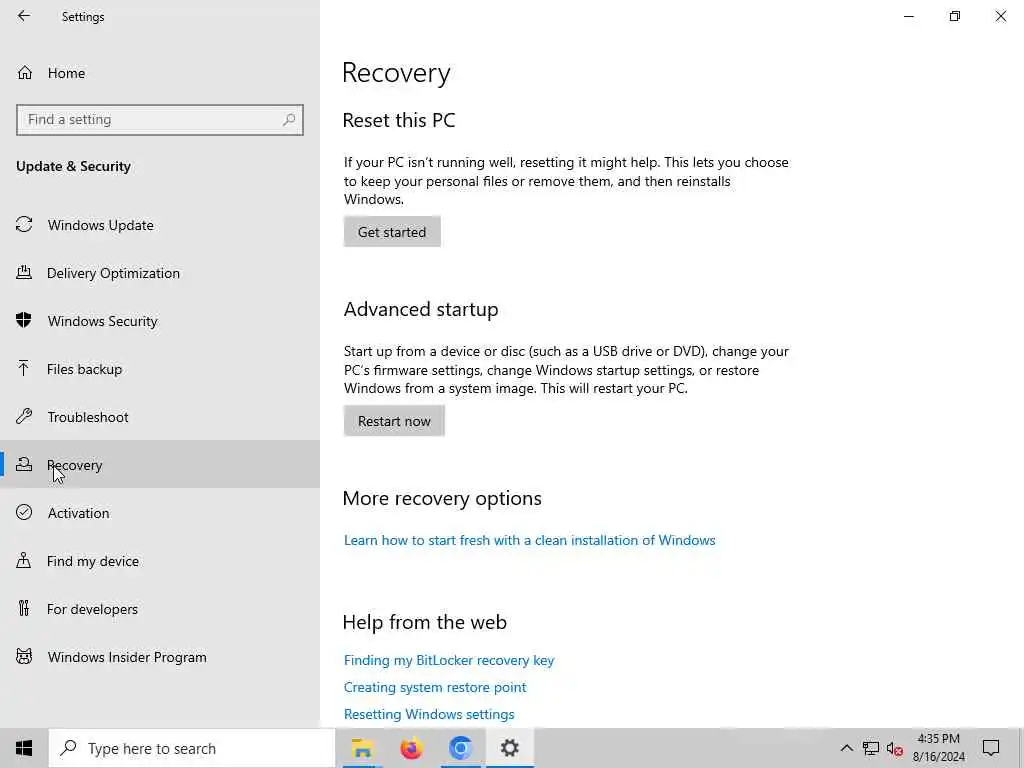Open File Explorer from the taskbar
Viewport: 1024px width, 768px height.
click(362, 748)
